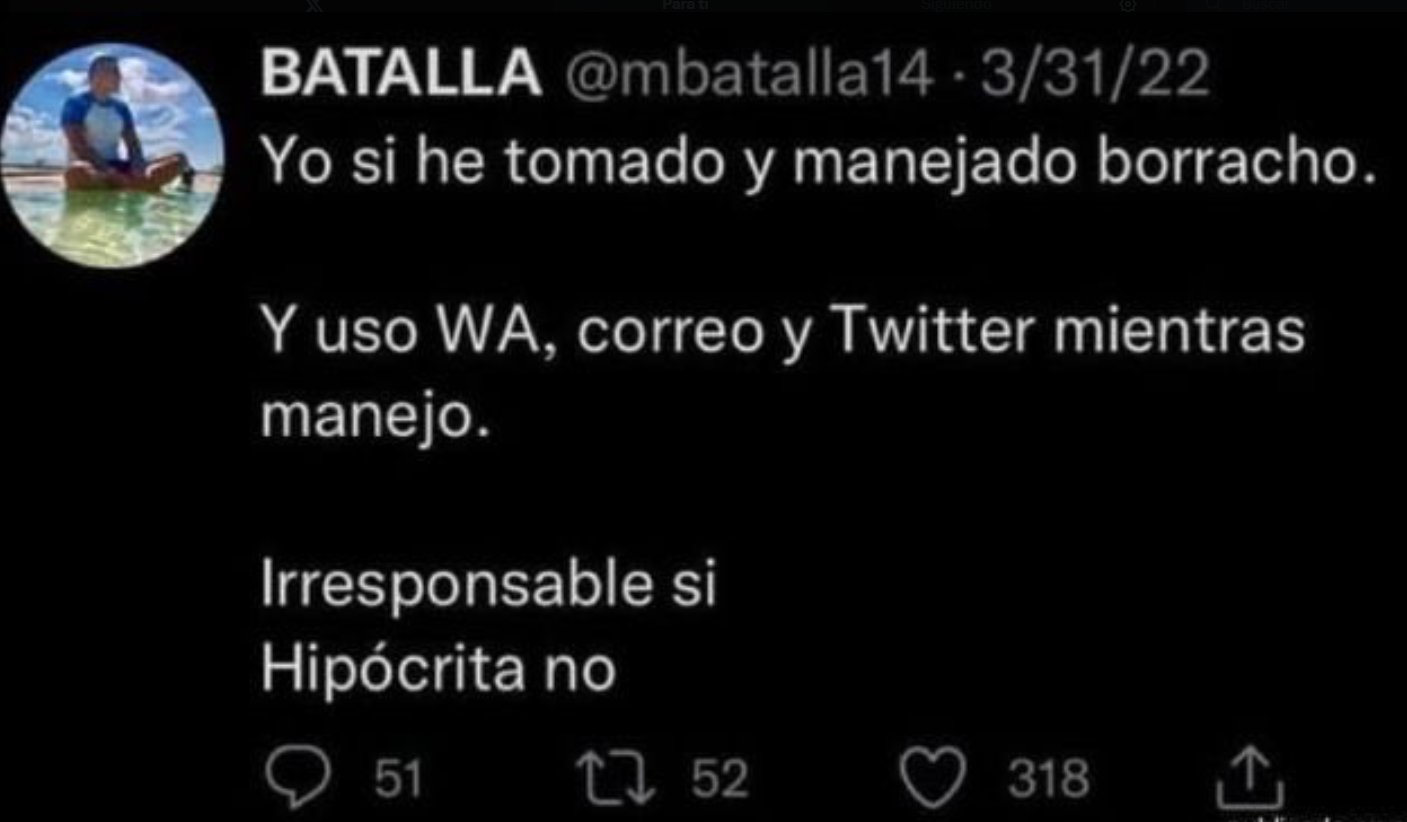Open the @mbatalla14 handle link
1407x822 pixels.
pos(750,73)
